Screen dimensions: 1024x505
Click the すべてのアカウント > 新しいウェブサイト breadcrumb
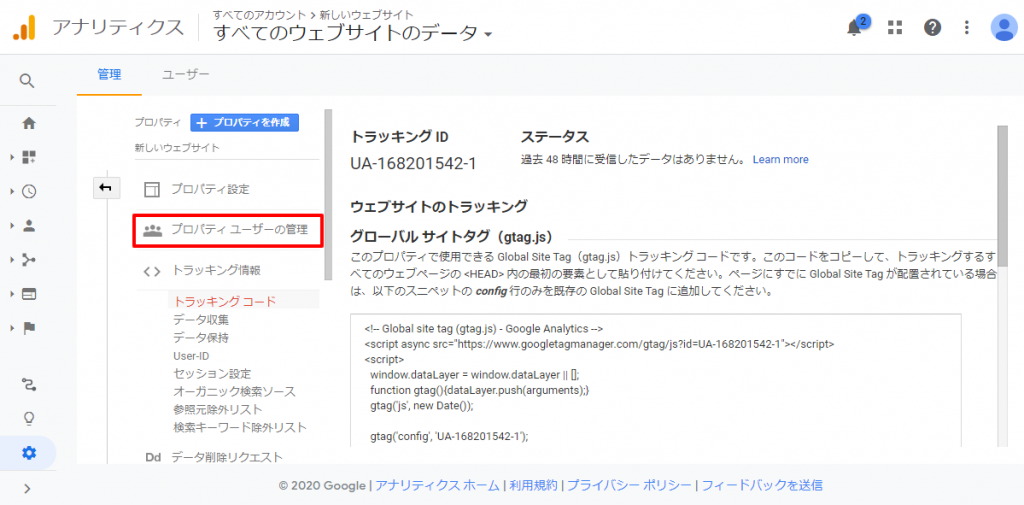click(x=312, y=14)
